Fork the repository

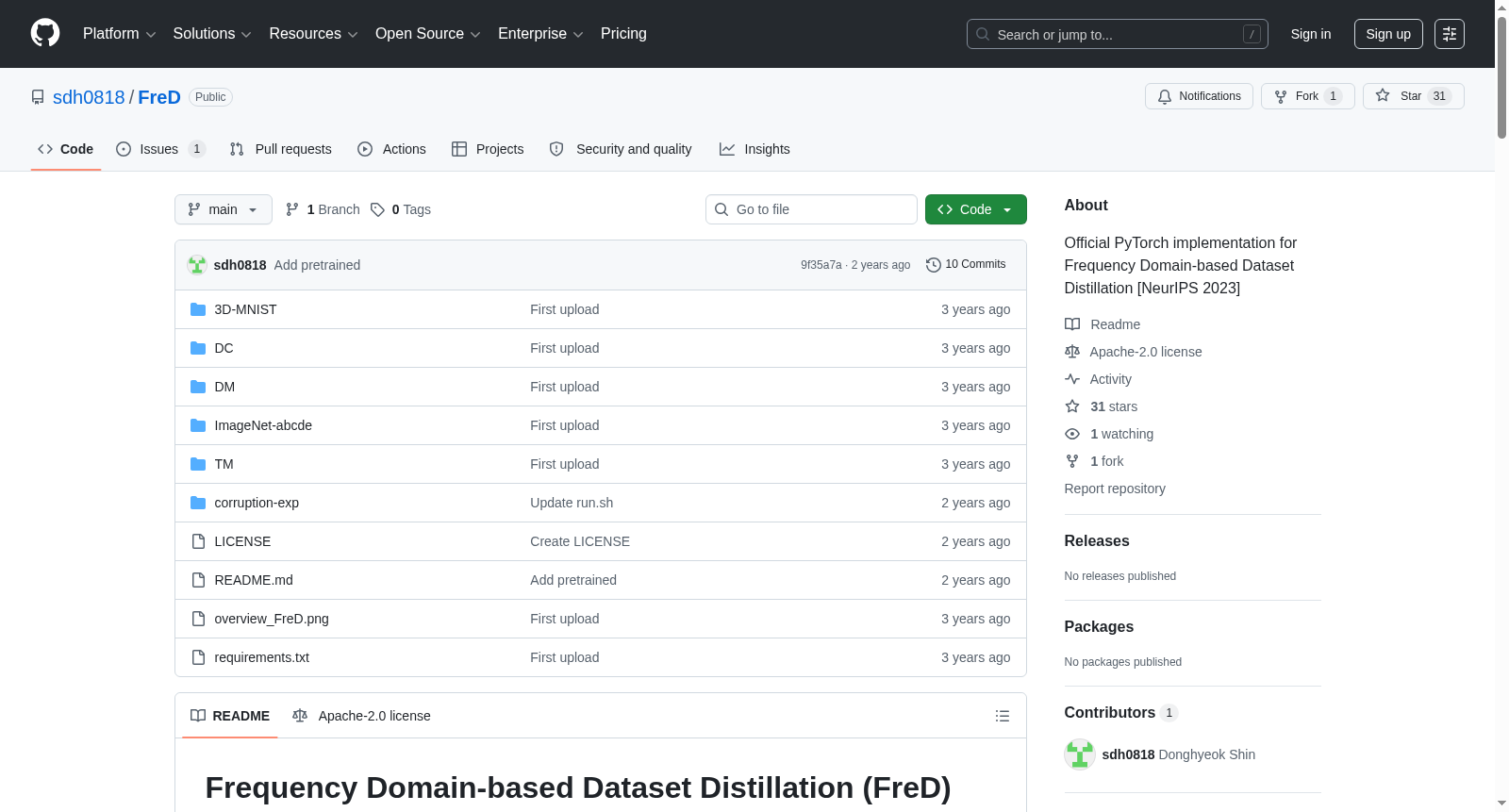coord(1307,96)
